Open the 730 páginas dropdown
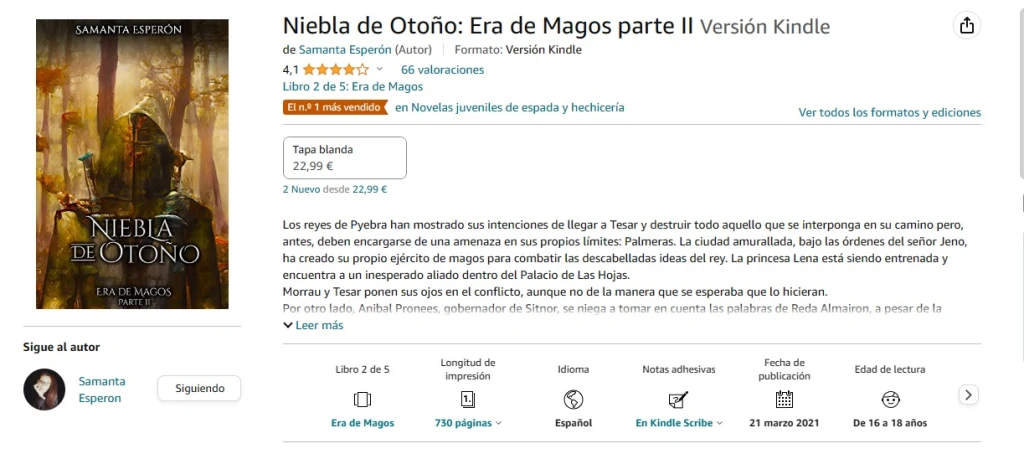The width and height of the screenshot is (1024, 454). click(468, 423)
